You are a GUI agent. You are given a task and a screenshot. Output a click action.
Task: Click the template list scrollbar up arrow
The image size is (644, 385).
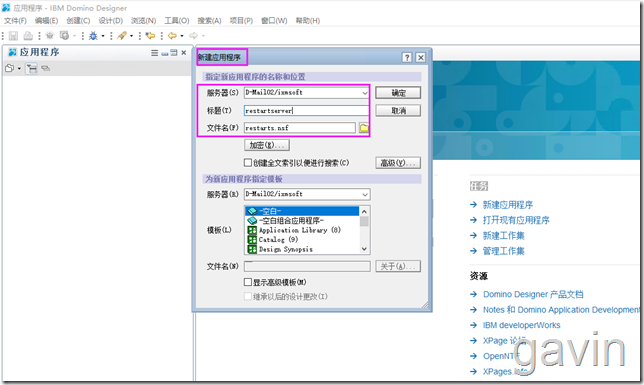(x=364, y=211)
